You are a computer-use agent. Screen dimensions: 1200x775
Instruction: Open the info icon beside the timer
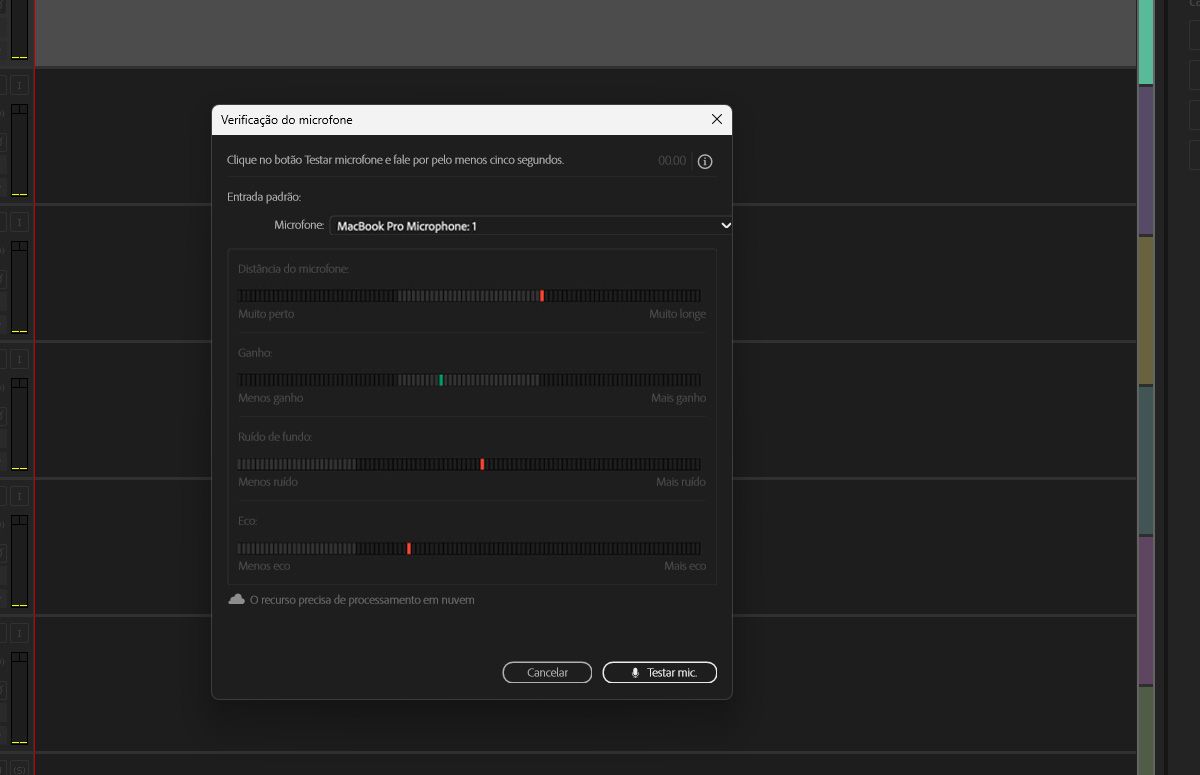[705, 161]
